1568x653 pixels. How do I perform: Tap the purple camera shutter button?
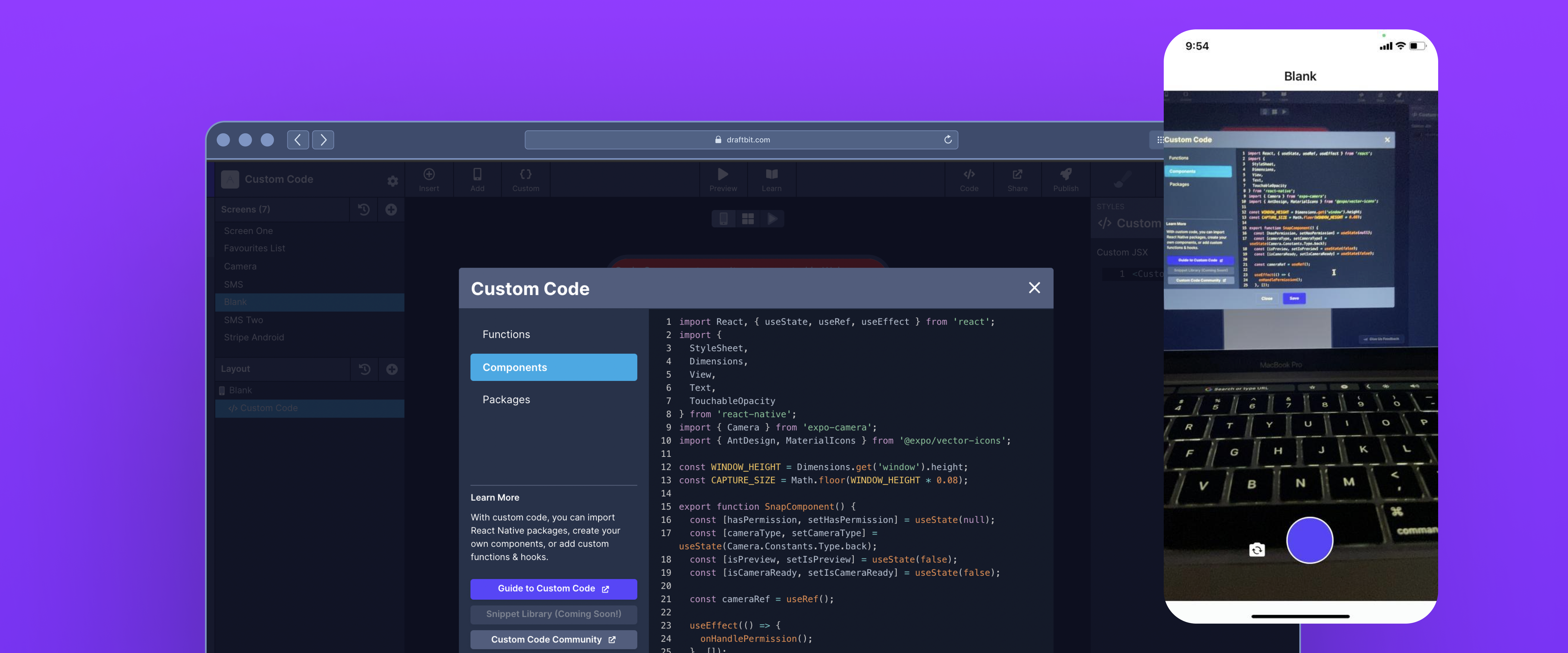1309,540
